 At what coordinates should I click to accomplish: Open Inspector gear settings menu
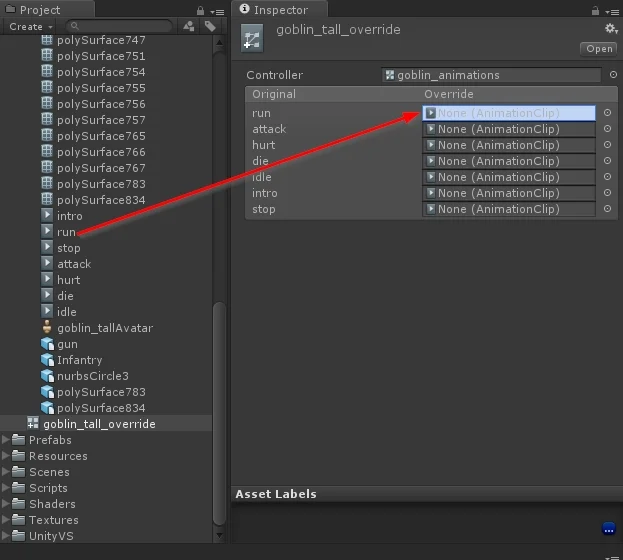[611, 29]
